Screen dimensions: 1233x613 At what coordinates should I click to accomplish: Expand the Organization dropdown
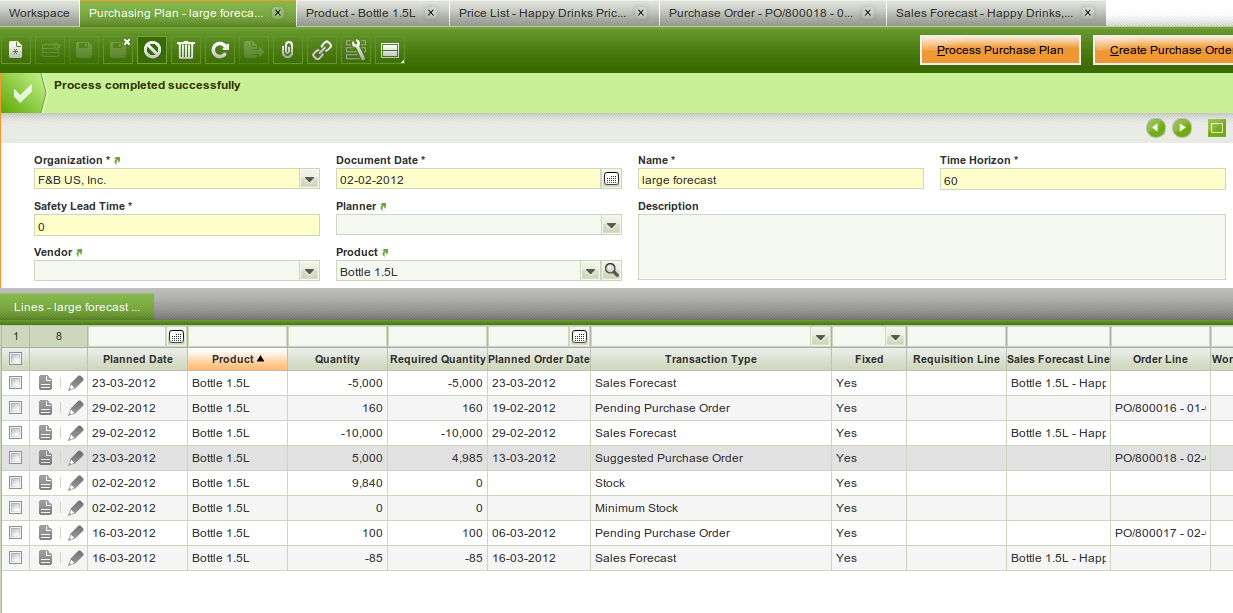309,180
